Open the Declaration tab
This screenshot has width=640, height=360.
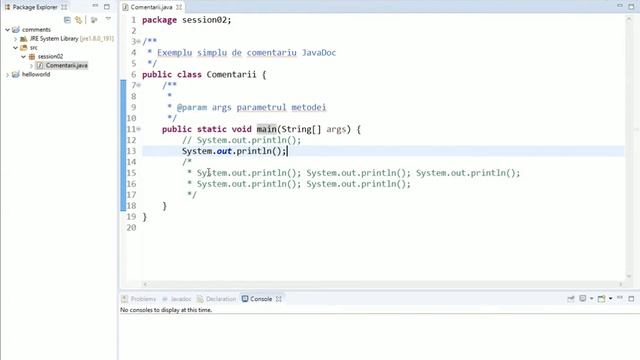tap(217, 299)
